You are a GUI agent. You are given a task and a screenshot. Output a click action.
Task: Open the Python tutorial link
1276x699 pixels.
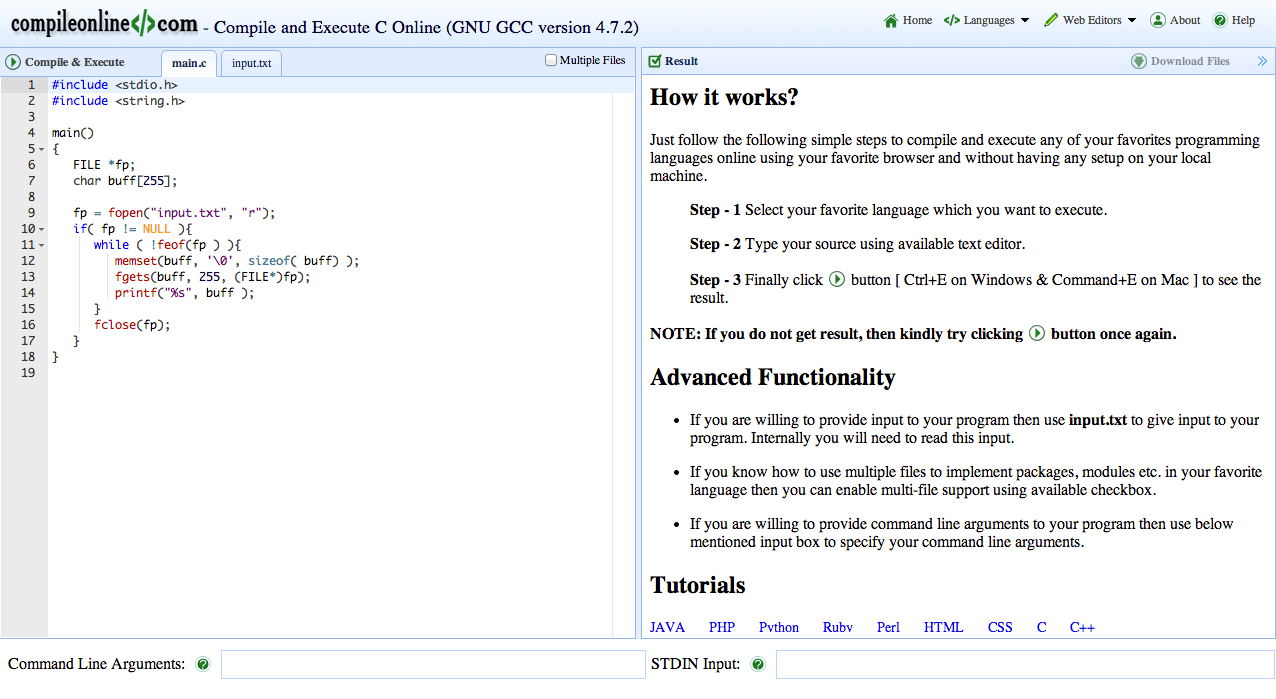click(x=778, y=627)
